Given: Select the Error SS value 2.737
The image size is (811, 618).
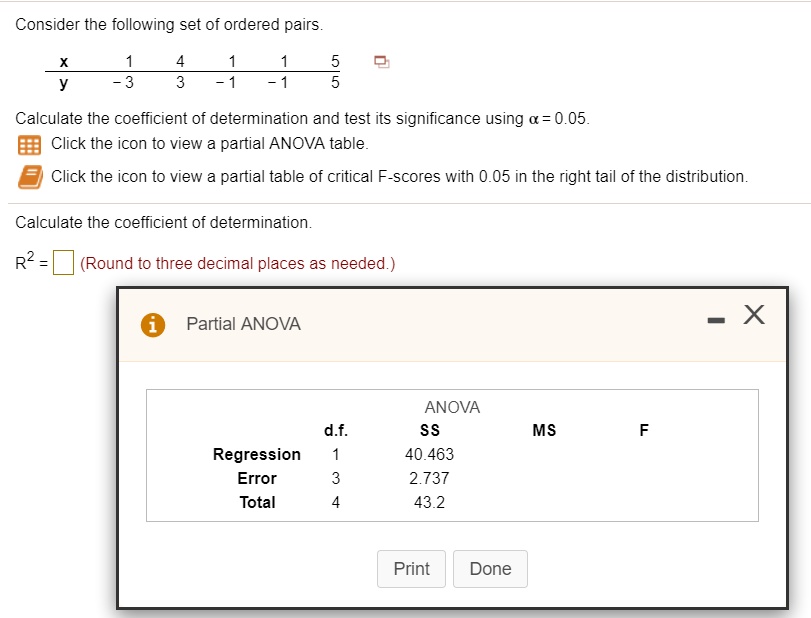Looking at the screenshot, I should pos(430,478).
